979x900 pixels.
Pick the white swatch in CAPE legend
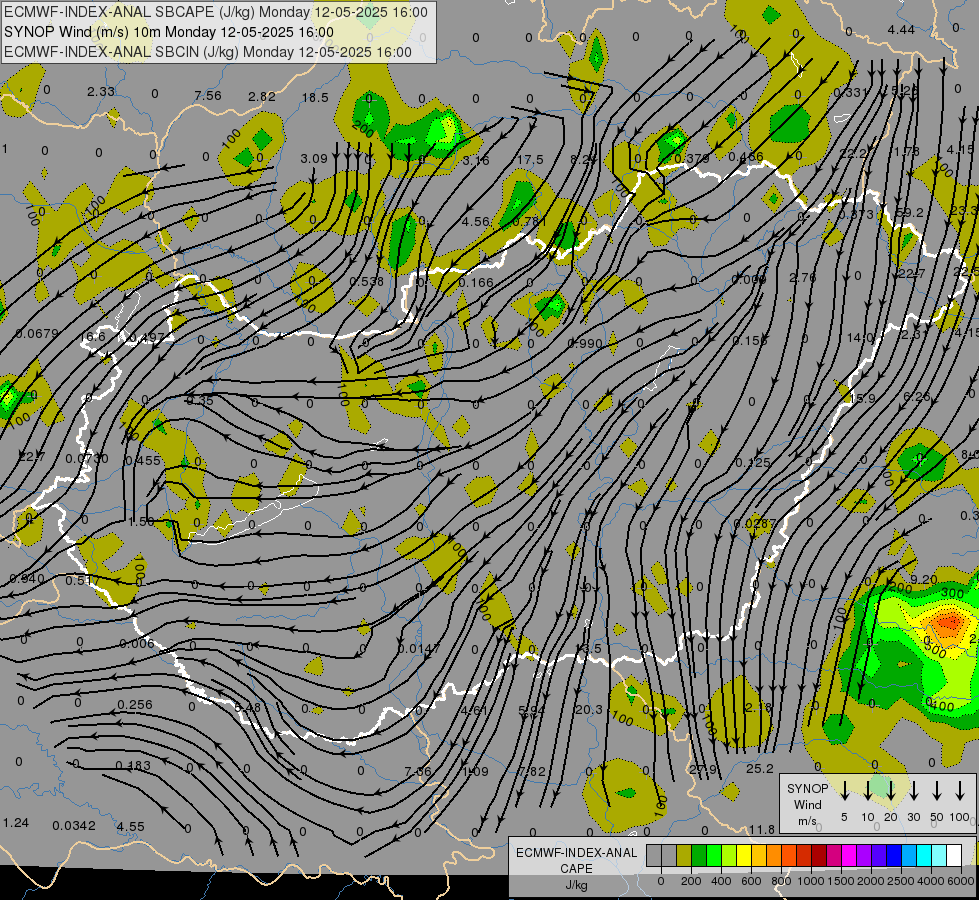click(x=953, y=856)
